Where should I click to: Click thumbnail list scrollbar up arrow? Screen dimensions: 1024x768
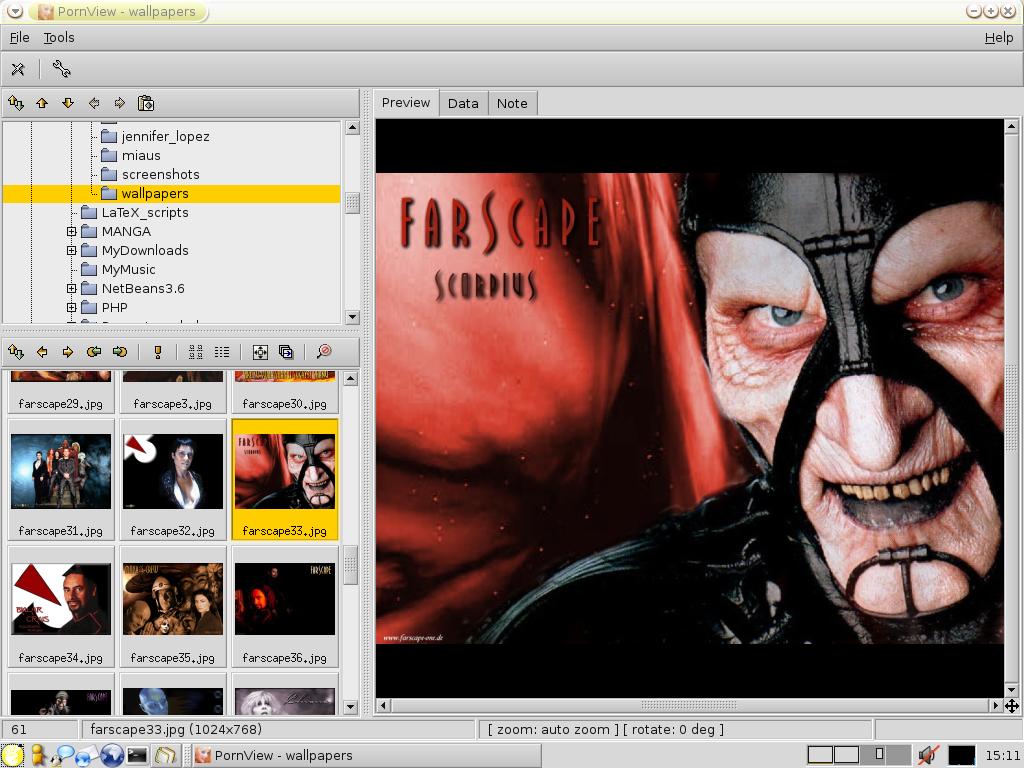(x=351, y=379)
